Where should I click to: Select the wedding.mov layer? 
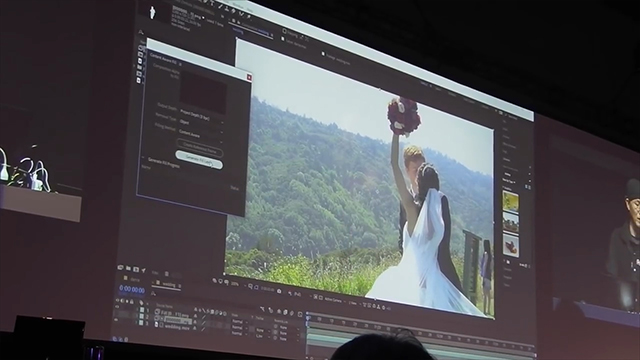point(176,327)
